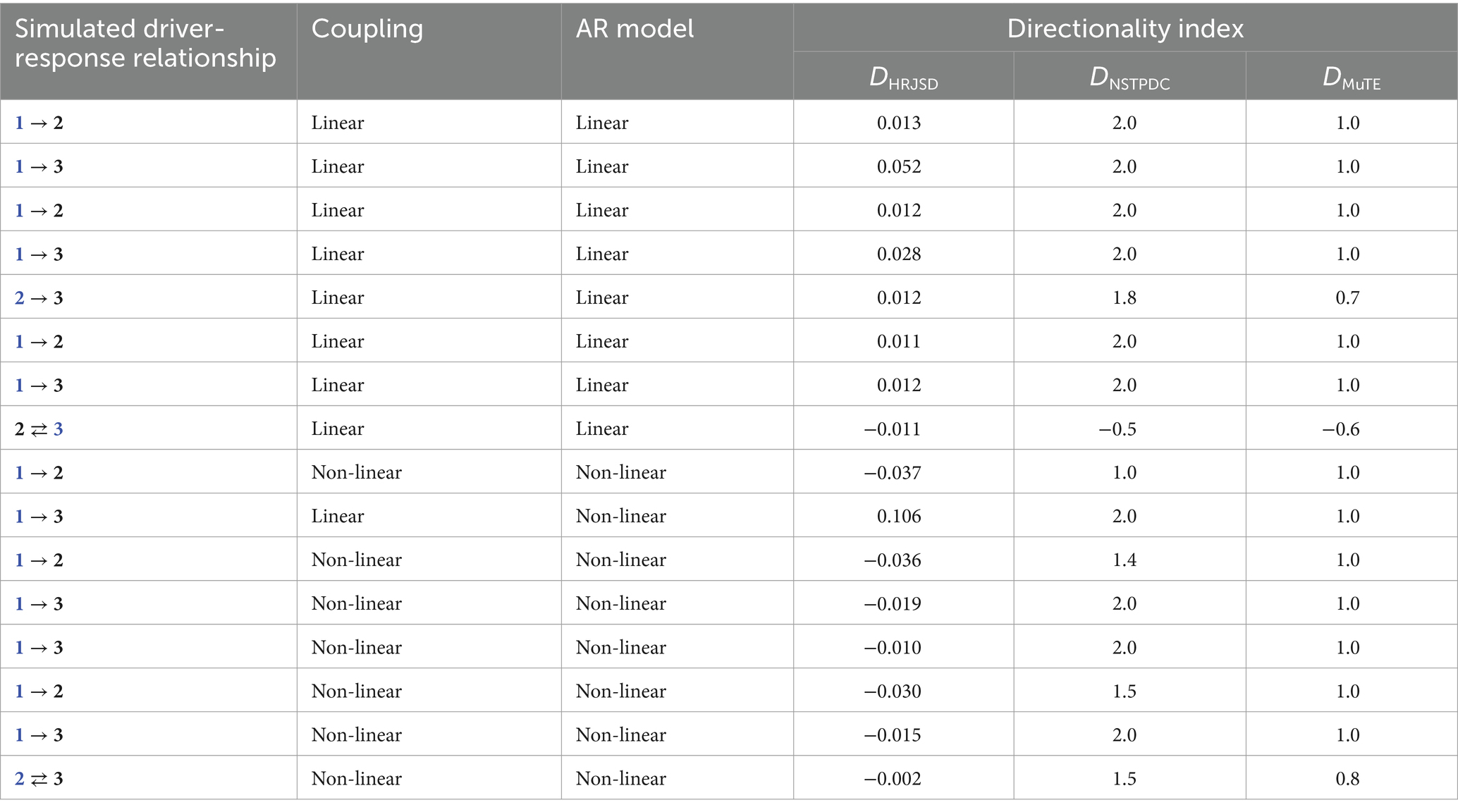Click '1 → 3' in the row with 0.052
The width and height of the screenshot is (1458, 812).
[39, 166]
